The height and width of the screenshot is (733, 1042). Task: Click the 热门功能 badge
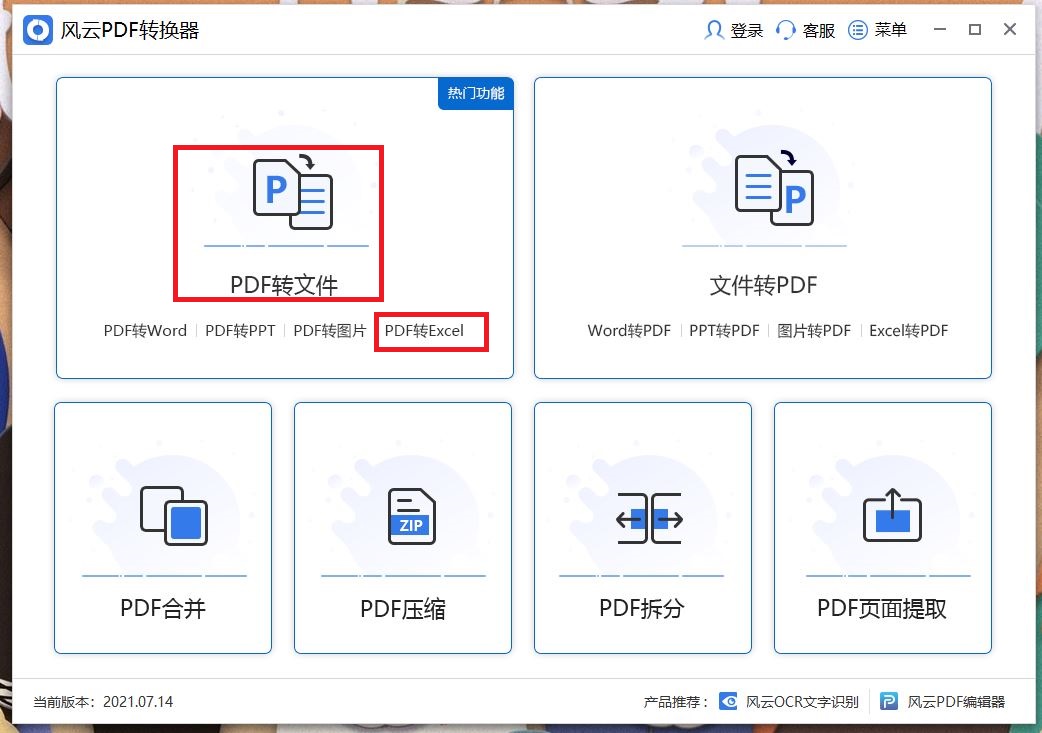[476, 94]
